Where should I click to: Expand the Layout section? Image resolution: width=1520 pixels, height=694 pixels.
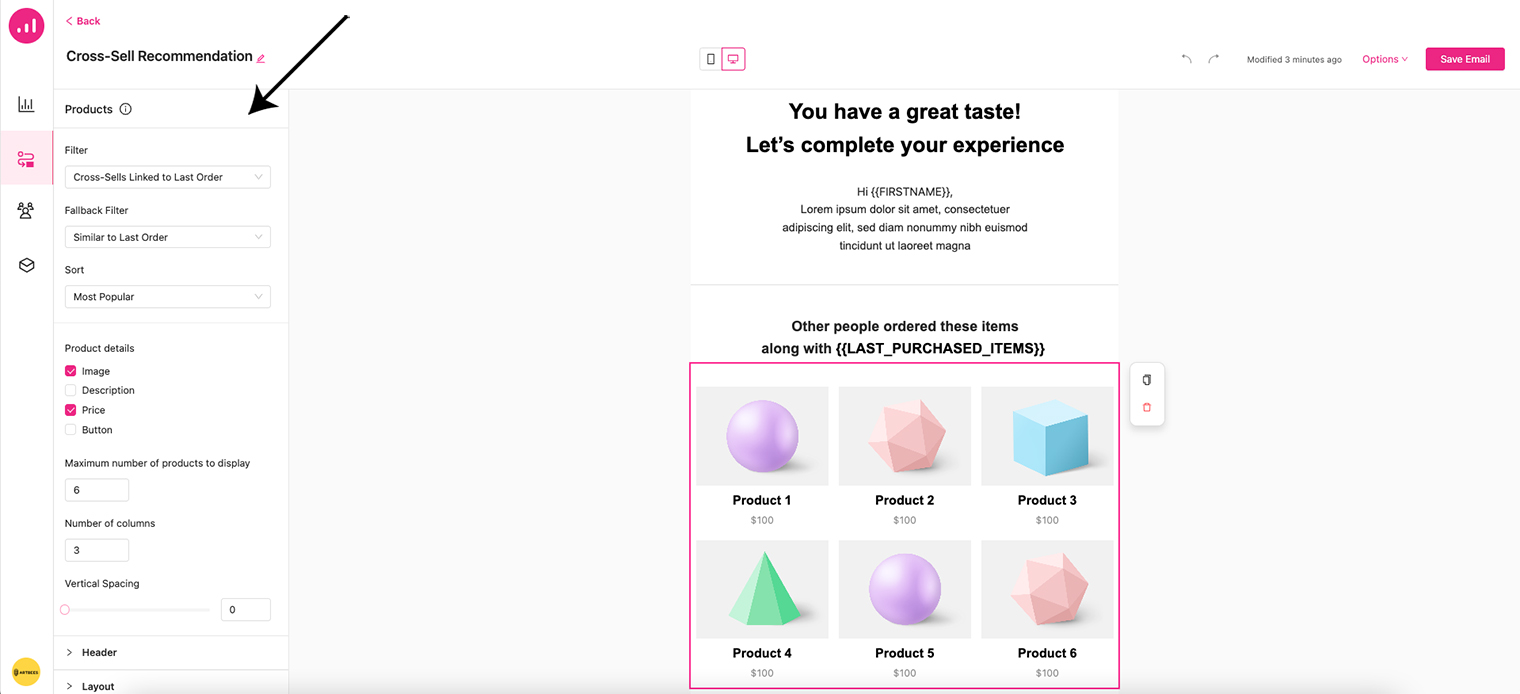coord(171,684)
